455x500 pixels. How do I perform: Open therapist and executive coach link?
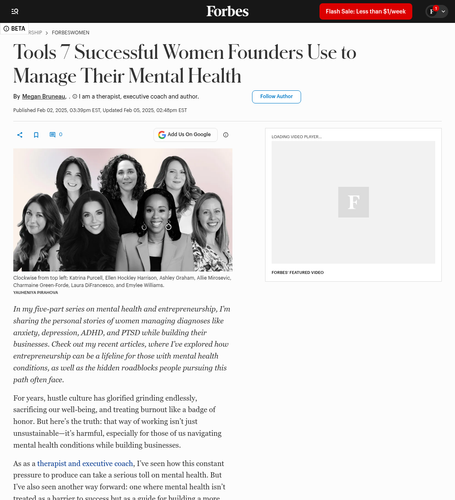point(85,463)
